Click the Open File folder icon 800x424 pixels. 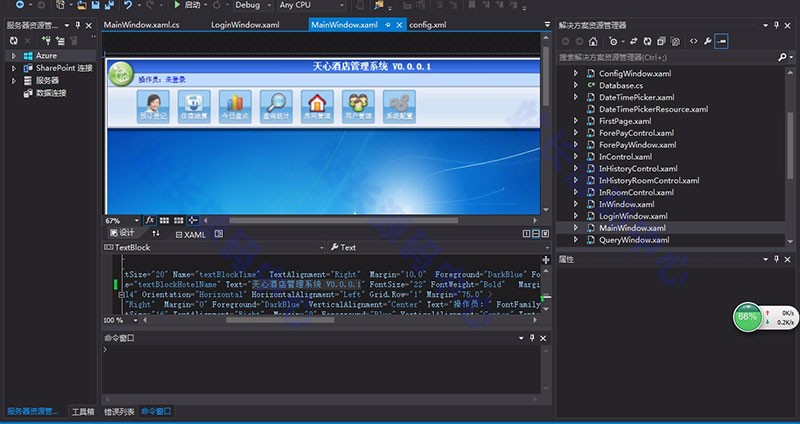(x=82, y=5)
